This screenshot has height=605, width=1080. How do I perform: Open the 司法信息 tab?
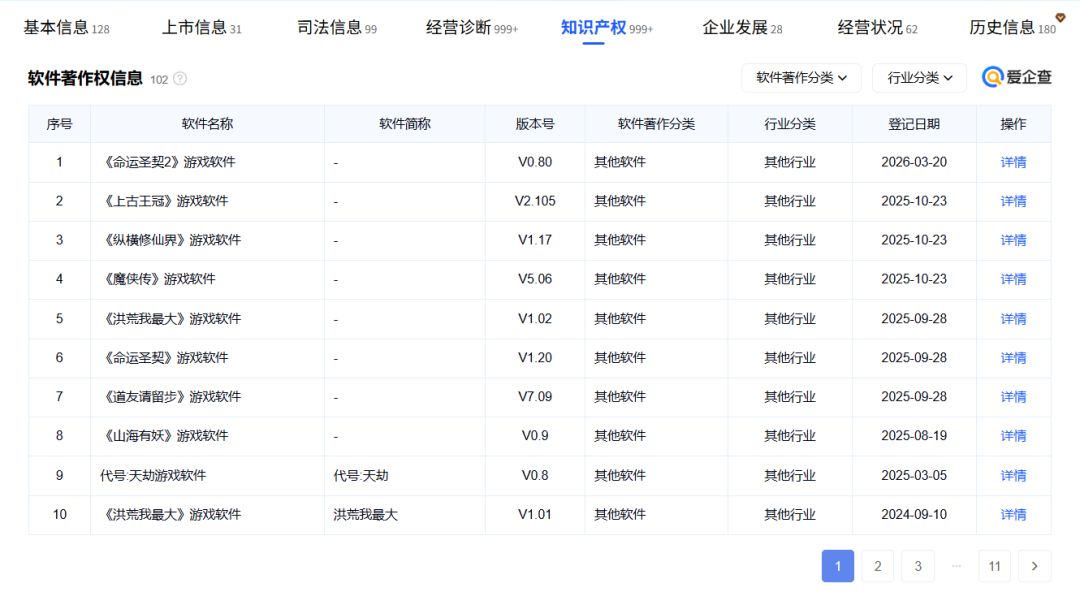click(x=337, y=28)
